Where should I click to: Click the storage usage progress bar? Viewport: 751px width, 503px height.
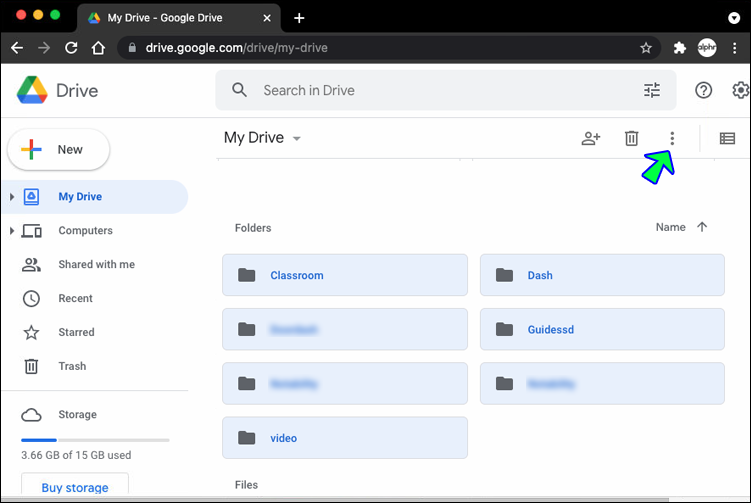(x=95, y=439)
